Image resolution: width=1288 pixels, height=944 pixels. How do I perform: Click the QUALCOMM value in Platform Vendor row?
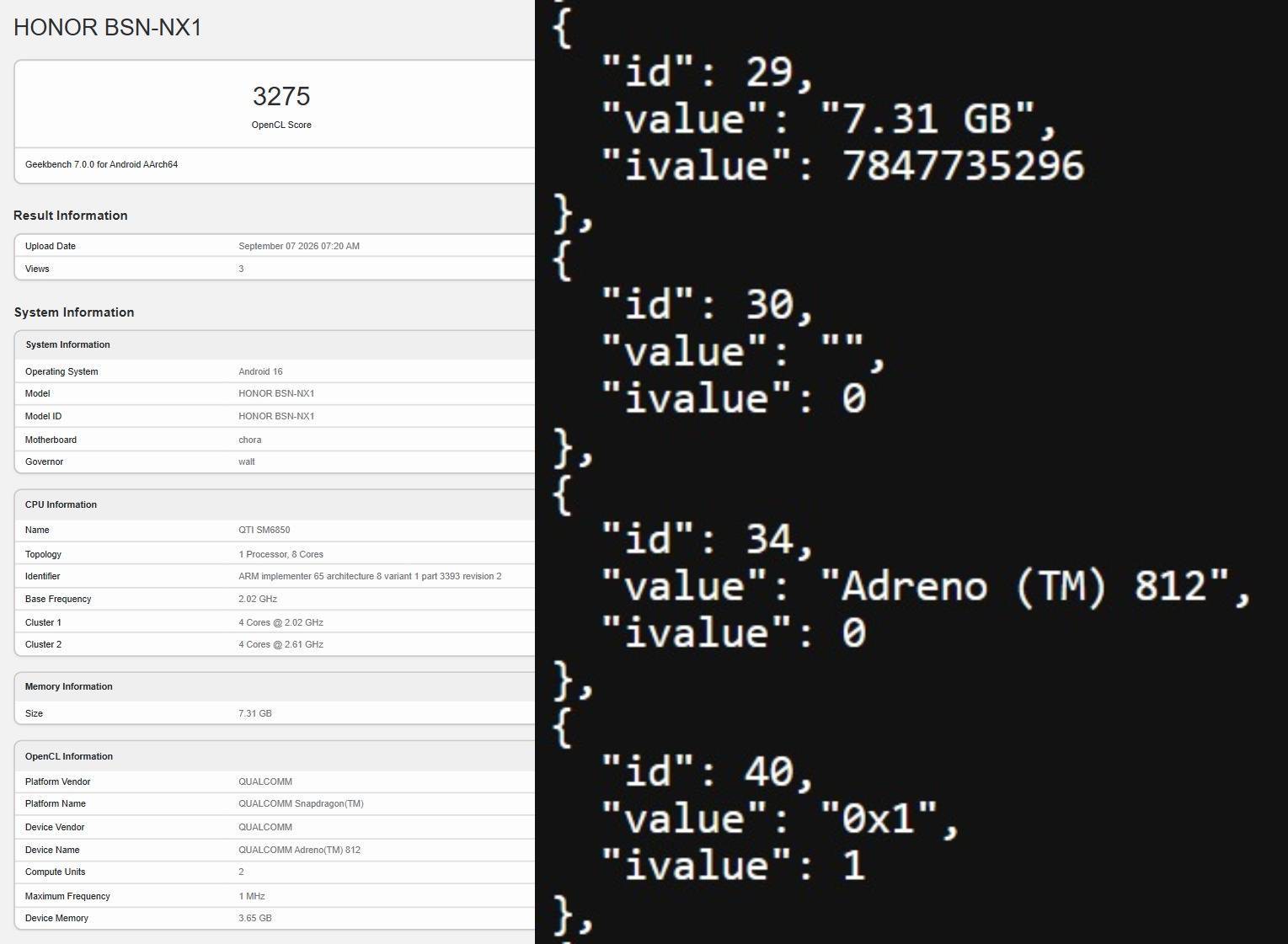pos(265,781)
